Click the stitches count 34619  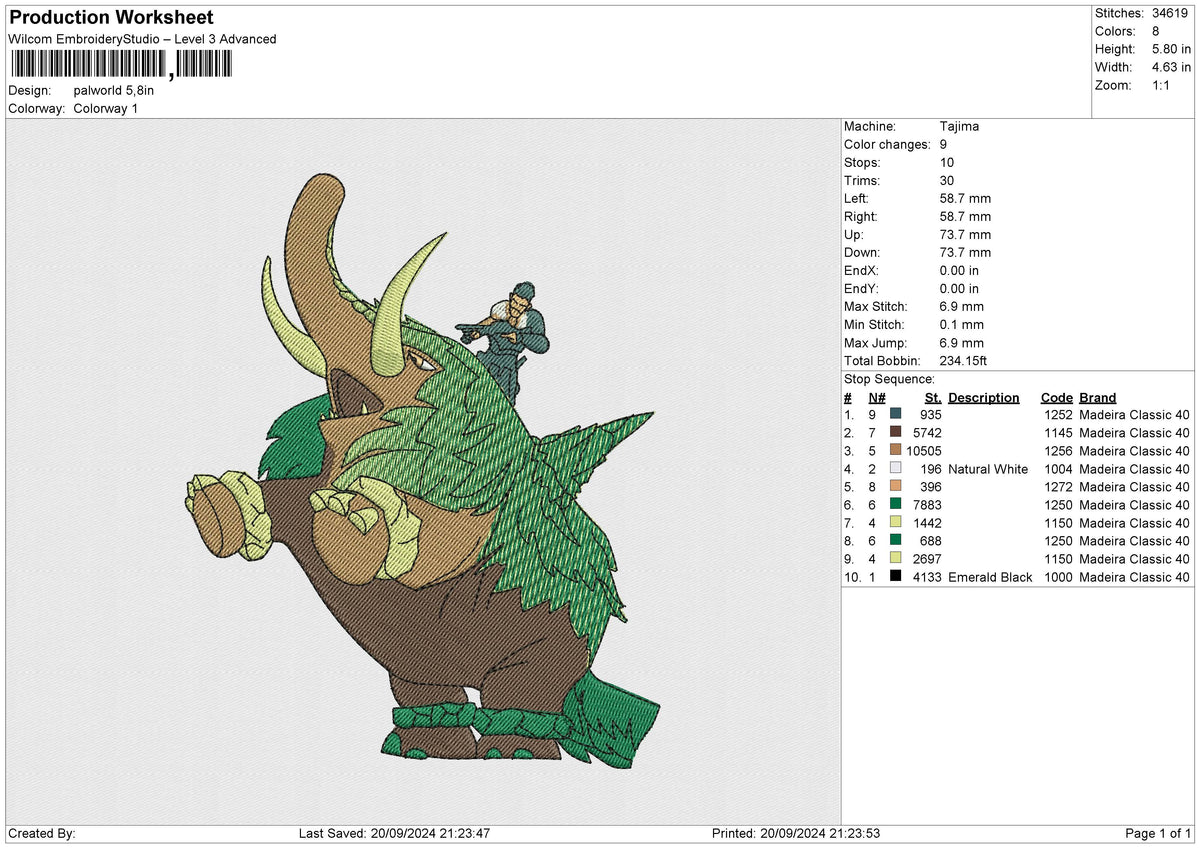pyautogui.click(x=1172, y=13)
